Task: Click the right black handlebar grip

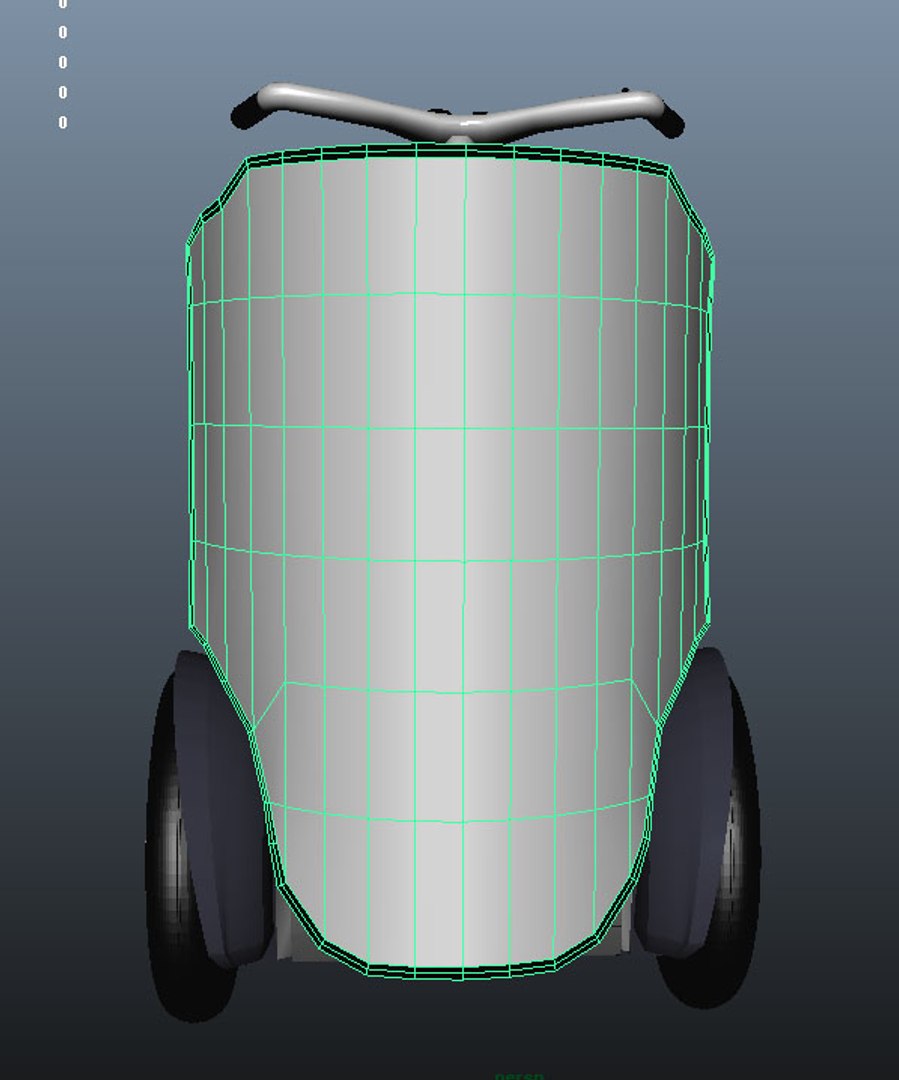Action: tap(671, 123)
